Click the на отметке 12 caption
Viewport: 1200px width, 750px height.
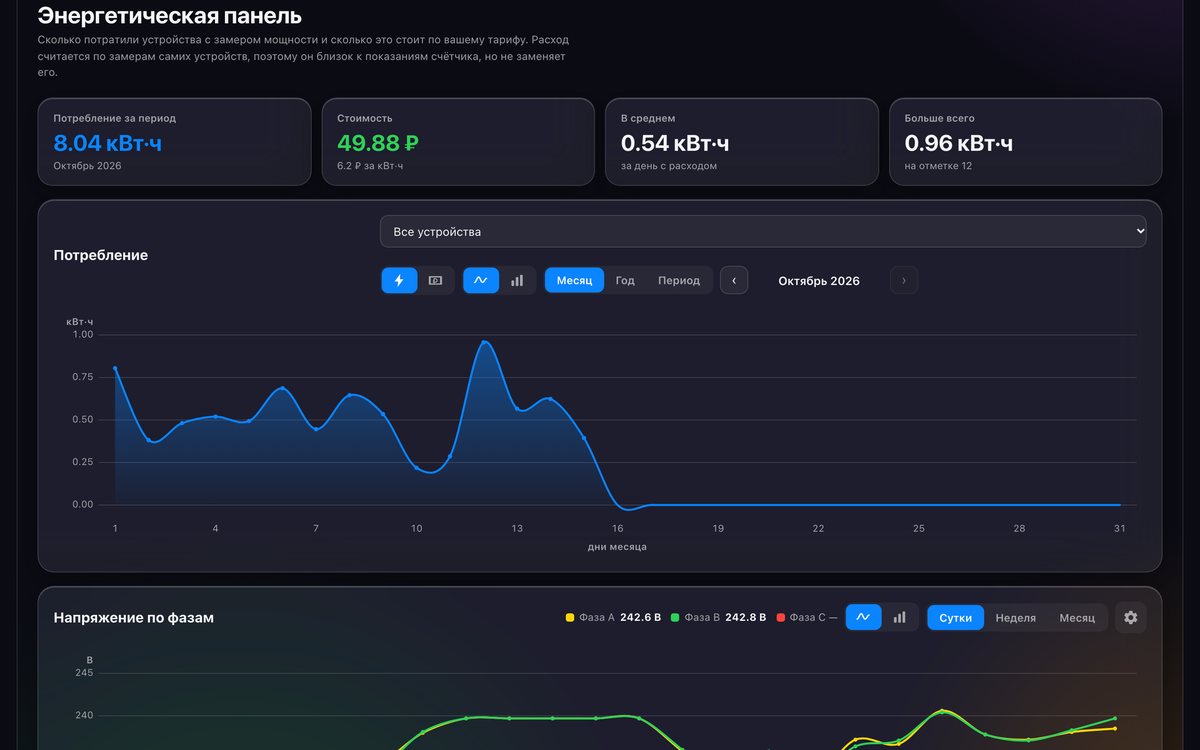point(938,166)
